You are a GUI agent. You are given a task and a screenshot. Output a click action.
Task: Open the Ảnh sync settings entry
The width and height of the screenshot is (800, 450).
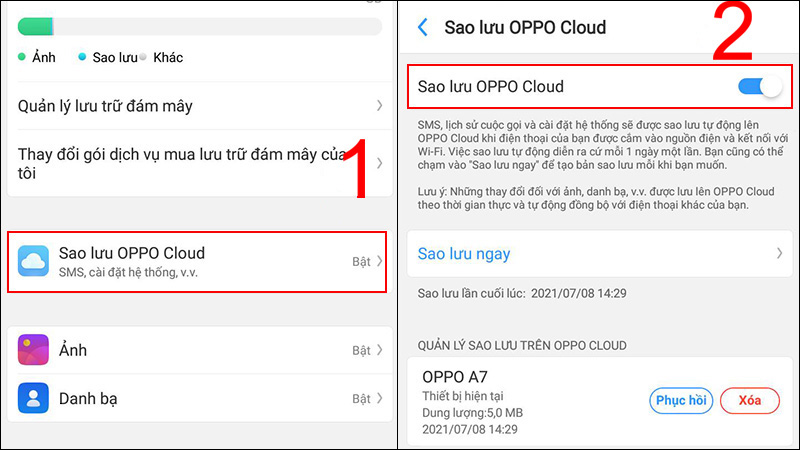[200, 350]
